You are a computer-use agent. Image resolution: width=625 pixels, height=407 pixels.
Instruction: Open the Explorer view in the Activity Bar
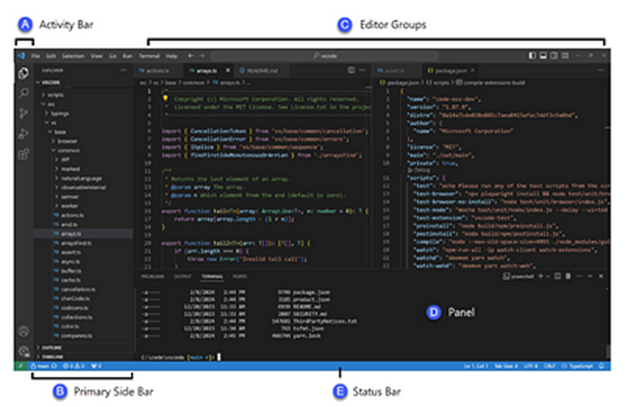click(24, 73)
